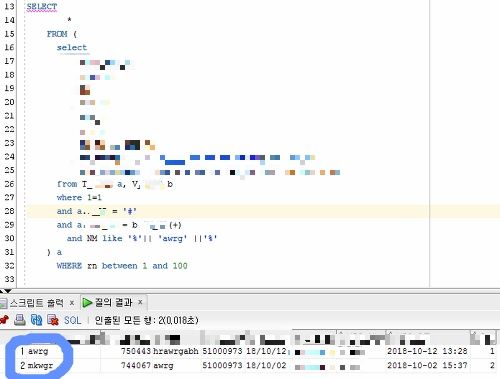The image size is (500, 379).
Task: Click the 'from' keyword on line 26
Action: pos(67,184)
